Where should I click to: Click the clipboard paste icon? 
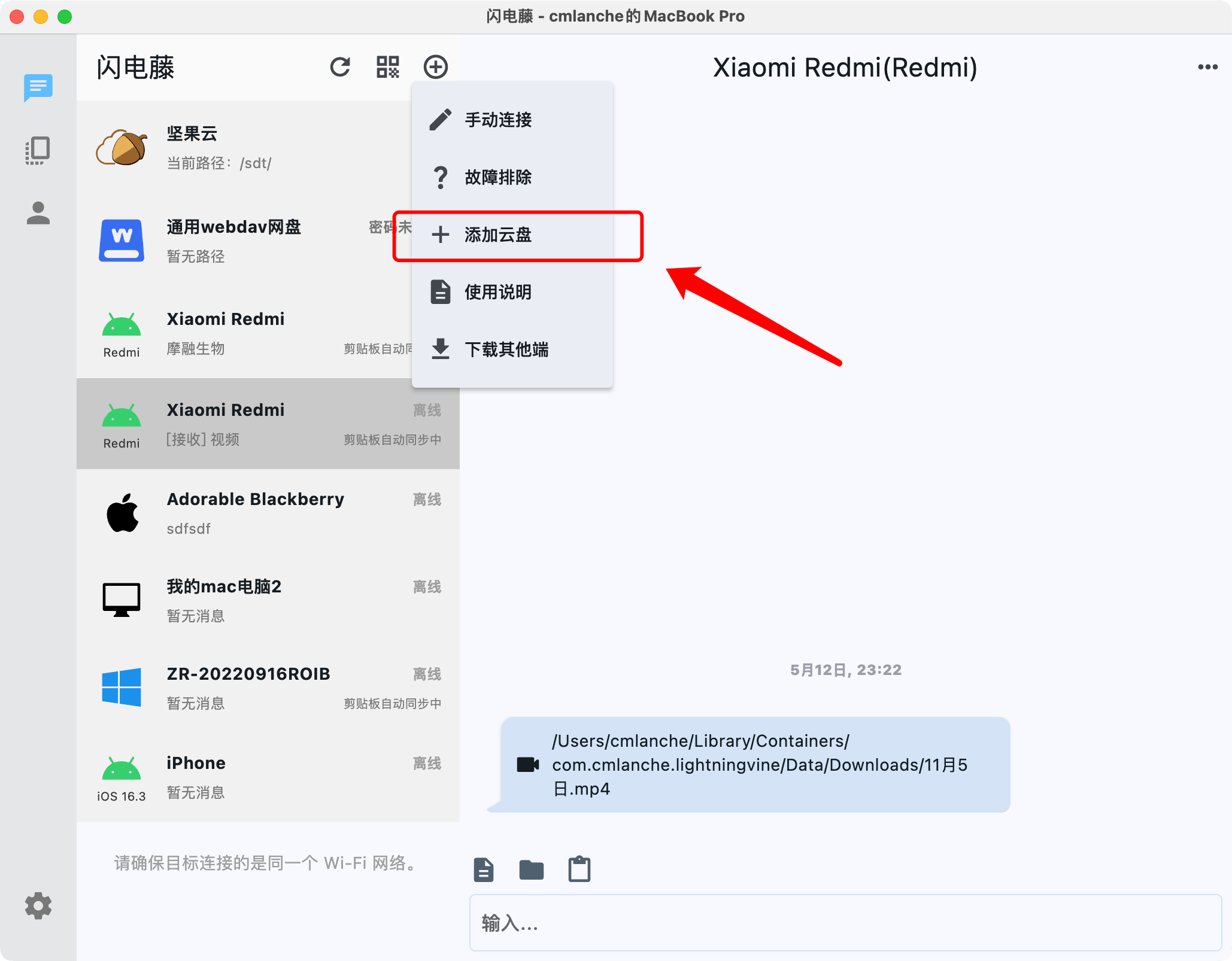tap(579, 869)
